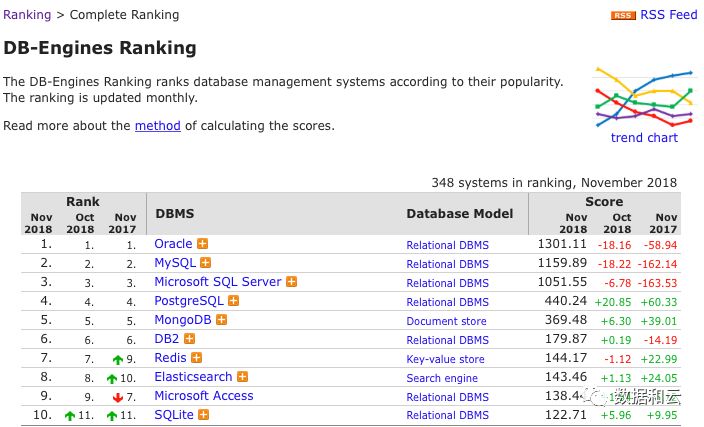This screenshot has width=704, height=427.
Task: Open the trend chart text link
Action: (x=644, y=137)
